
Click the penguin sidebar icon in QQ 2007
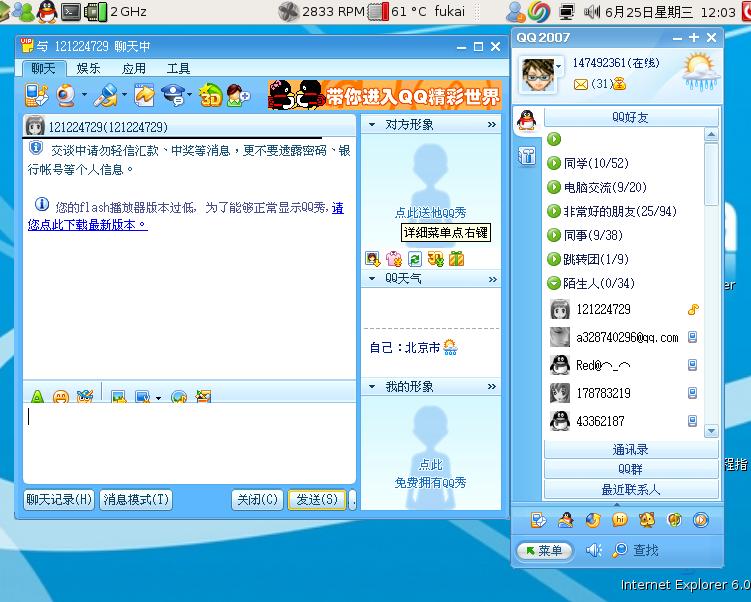(526, 121)
